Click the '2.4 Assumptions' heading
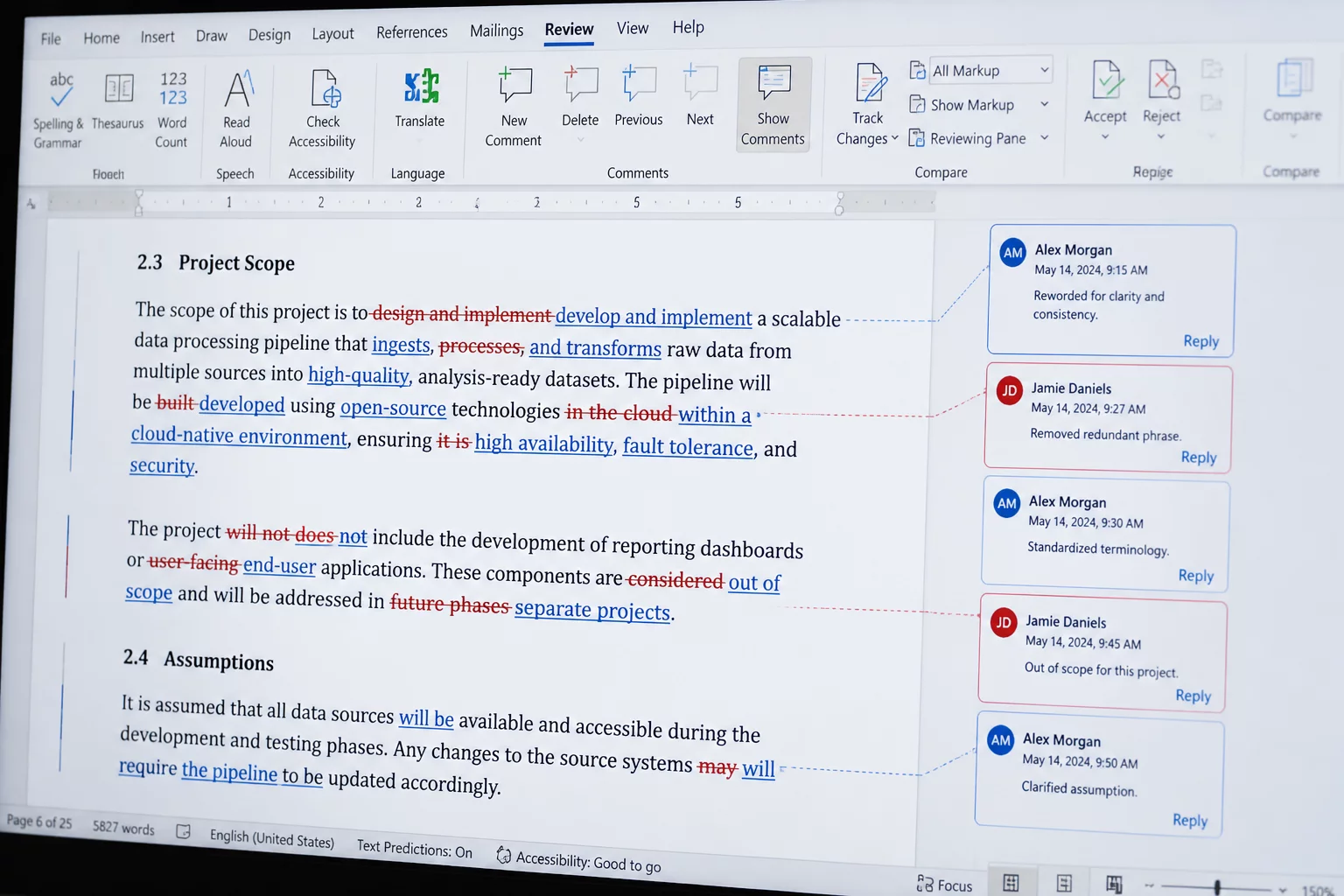This screenshot has width=1344, height=896. click(x=198, y=660)
